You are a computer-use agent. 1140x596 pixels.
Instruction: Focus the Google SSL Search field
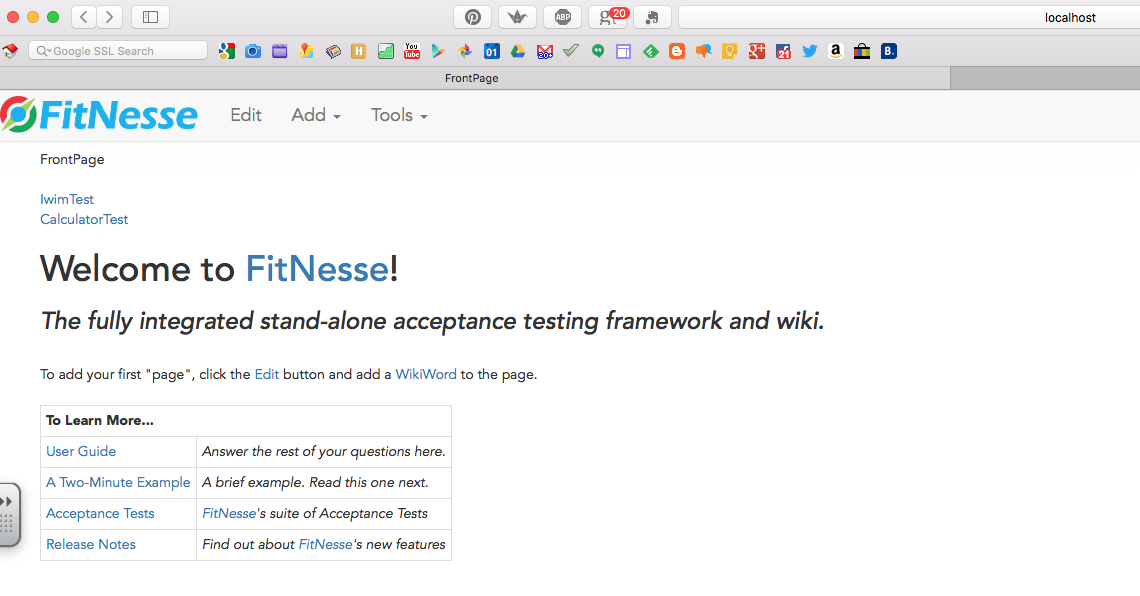[x=118, y=51]
